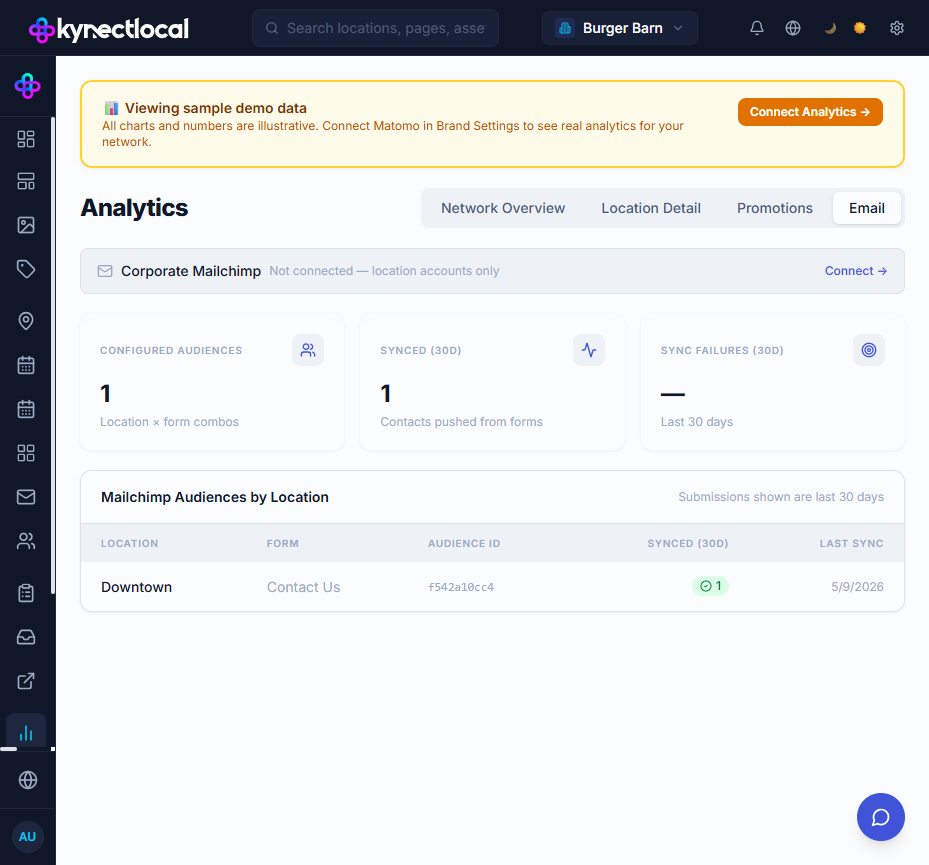Click the LOCATION column header
Image resolution: width=929 pixels, height=865 pixels.
click(129, 543)
